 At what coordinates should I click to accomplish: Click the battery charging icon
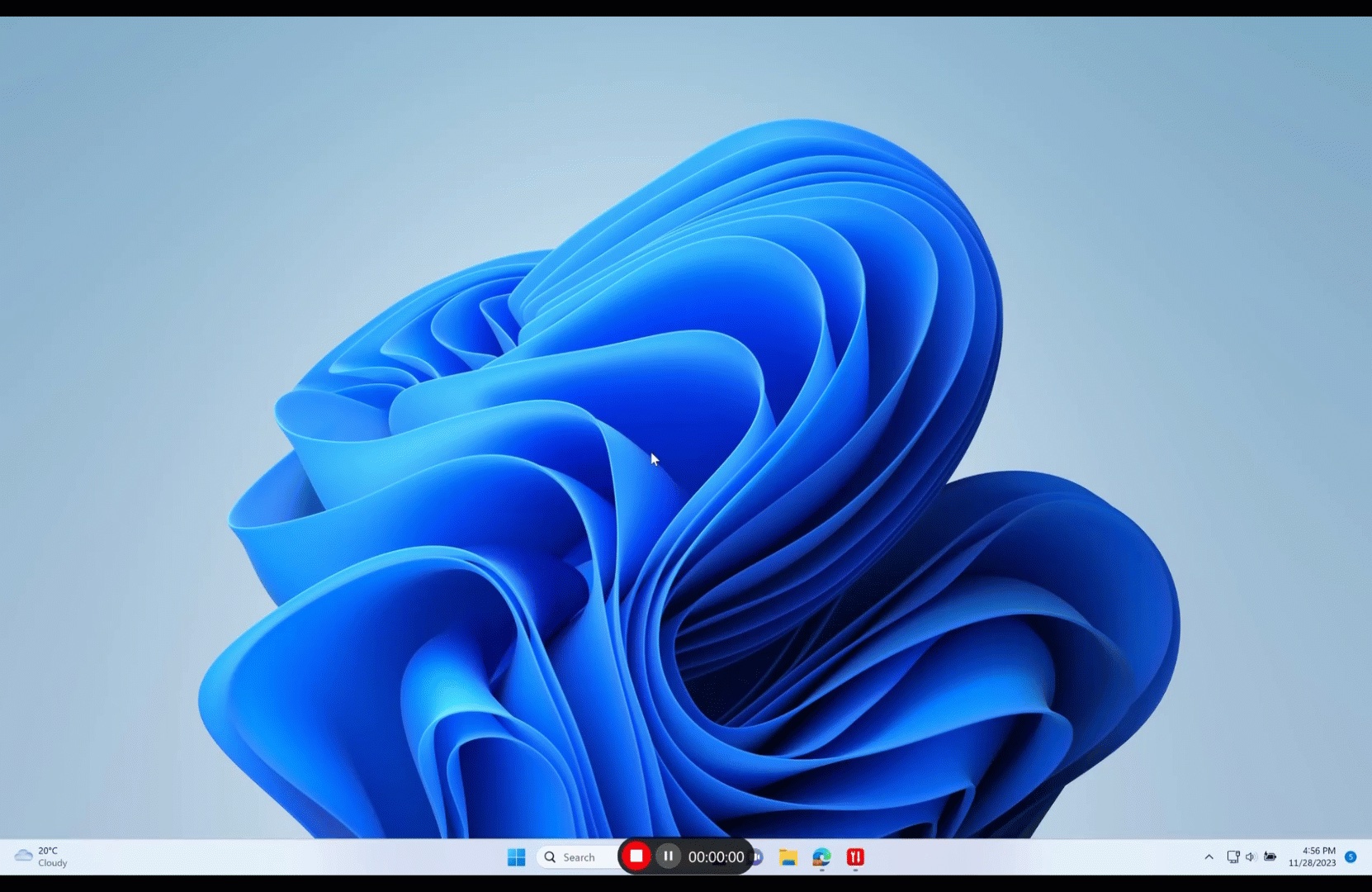[1270, 857]
